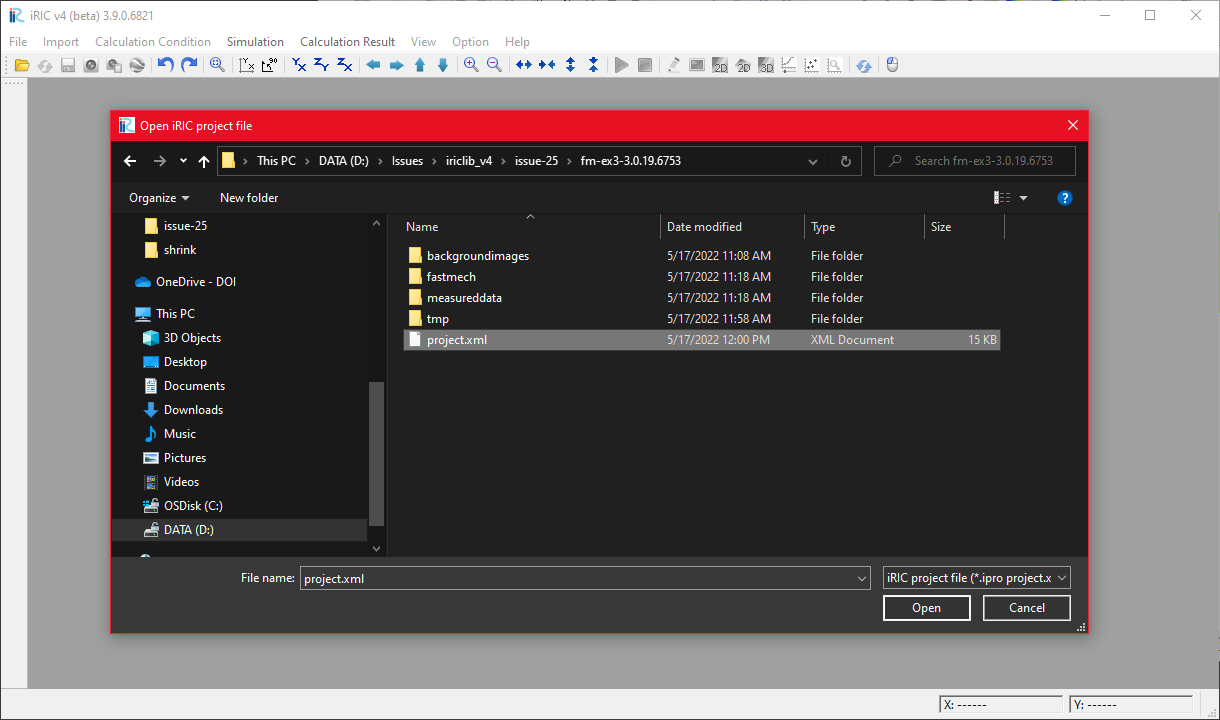1220x720 pixels.
Task: Open the file type dropdown showing iRIC project file
Action: click(x=975, y=577)
